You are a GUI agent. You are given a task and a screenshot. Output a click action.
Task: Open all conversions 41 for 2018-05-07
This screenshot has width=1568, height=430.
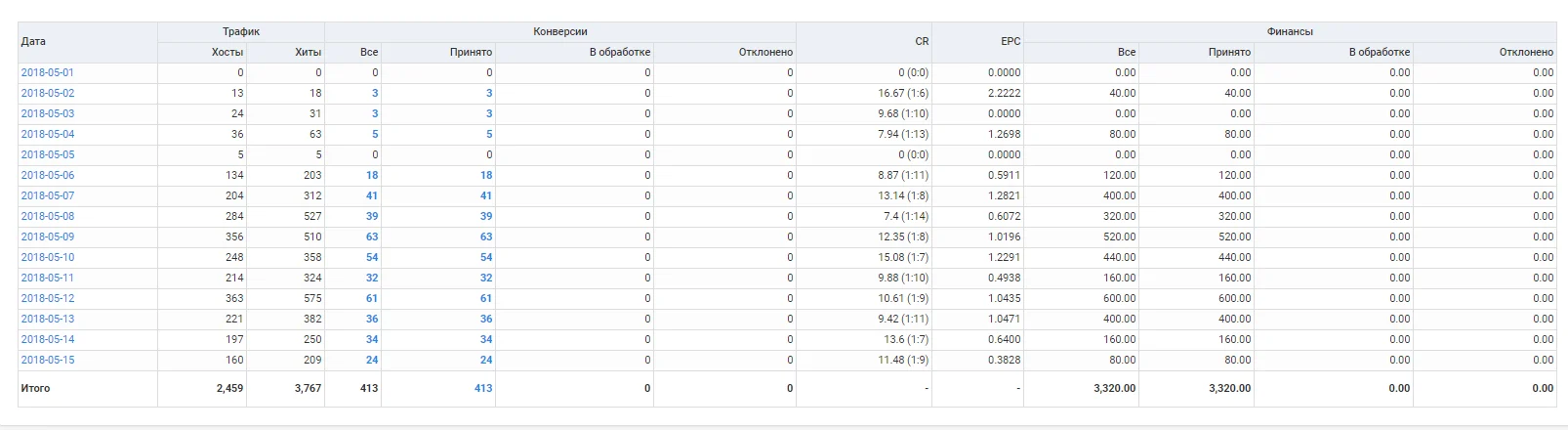372,195
